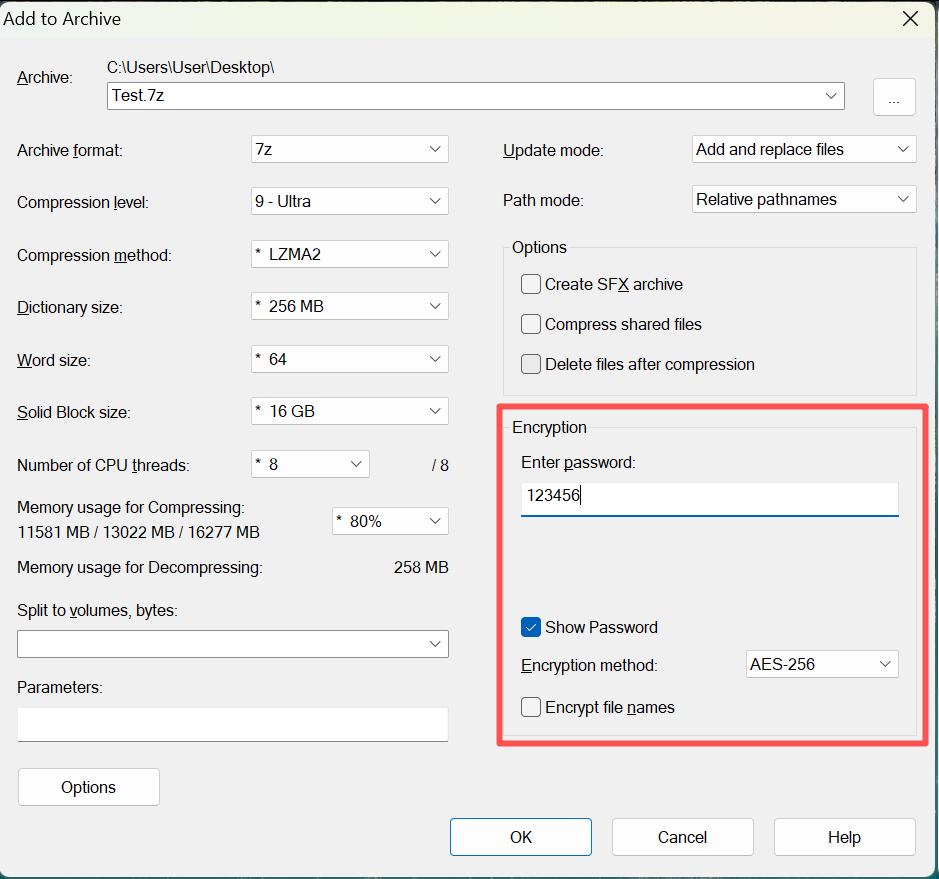Click the browse "..." button next to archive name
The image size is (939, 879).
pyautogui.click(x=893, y=98)
